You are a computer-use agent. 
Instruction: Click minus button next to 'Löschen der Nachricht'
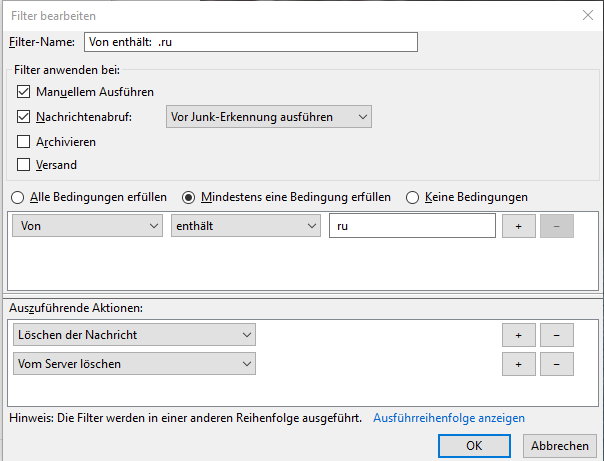[556, 334]
